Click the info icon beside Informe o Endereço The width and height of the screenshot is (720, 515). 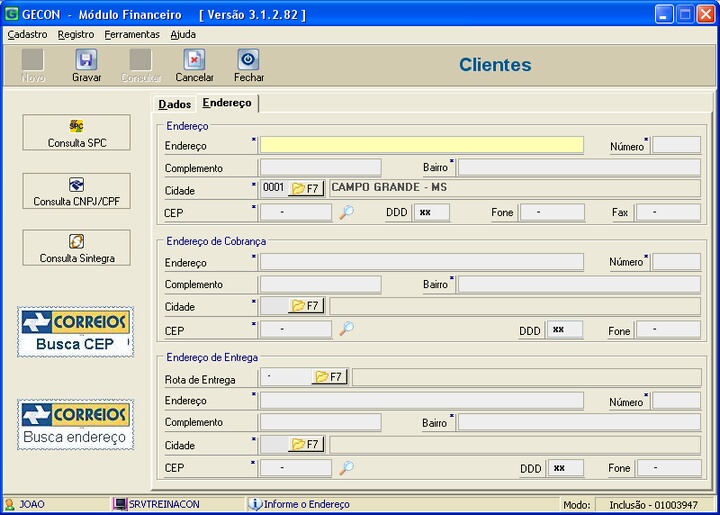255,504
